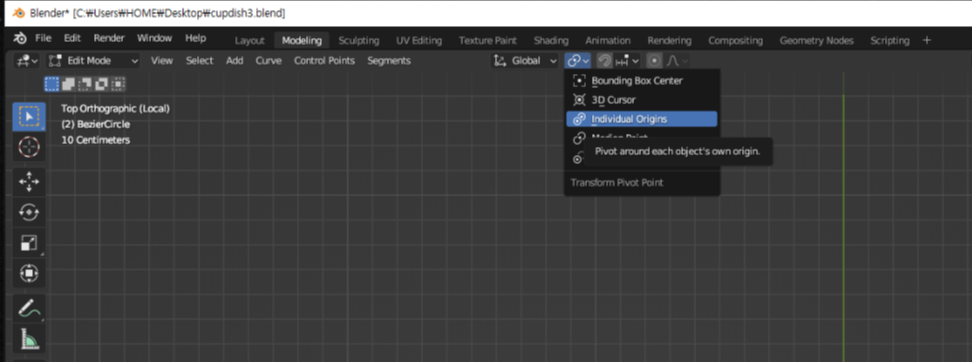The image size is (972, 362).
Task: Select the Move tool
Action: [29, 182]
